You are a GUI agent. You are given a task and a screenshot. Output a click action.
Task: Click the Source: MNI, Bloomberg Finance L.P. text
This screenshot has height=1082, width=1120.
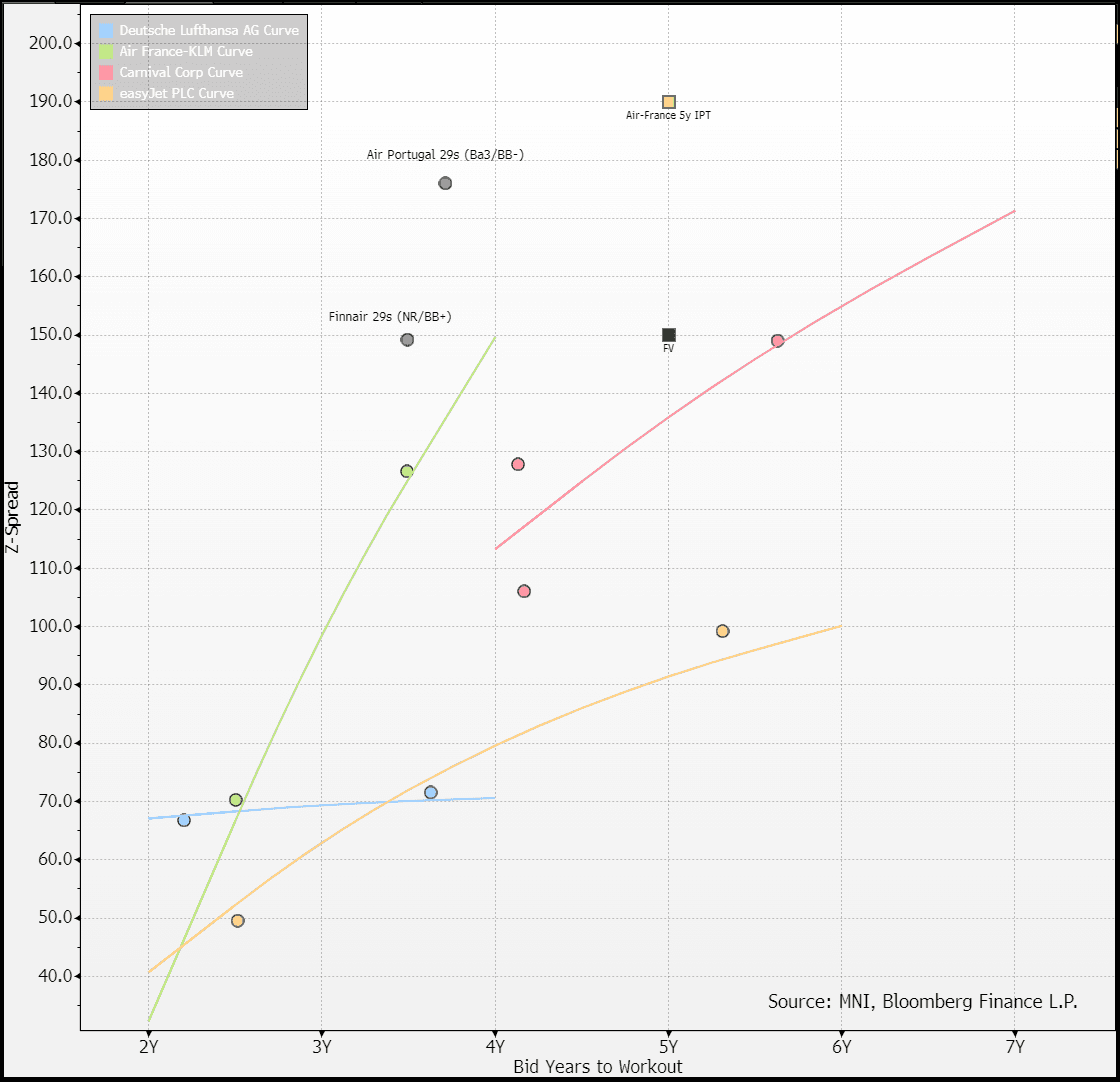point(923,1002)
